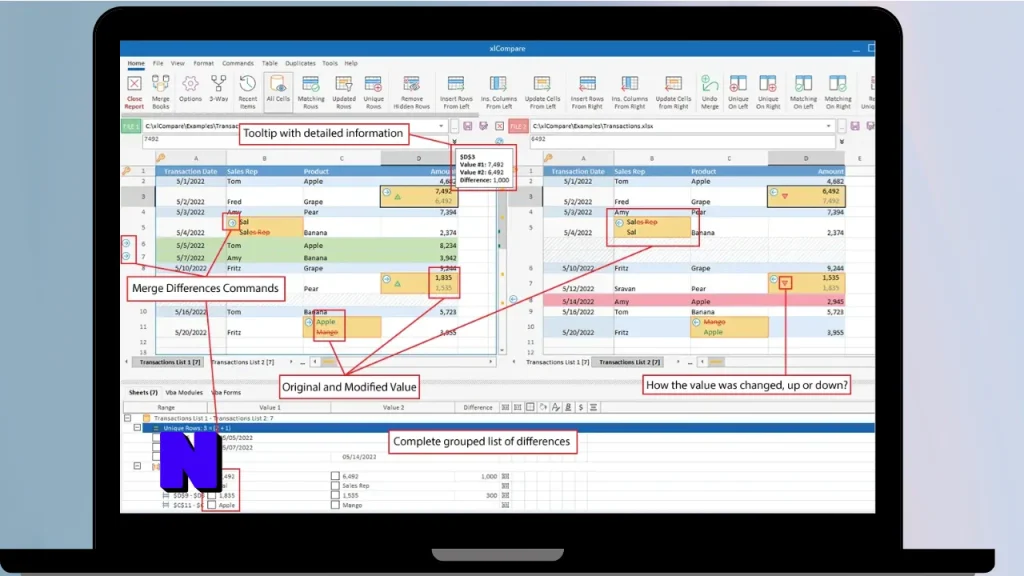Click the dollar sign icon in differences toolbar
This screenshot has height=576, width=1024.
(x=581, y=408)
